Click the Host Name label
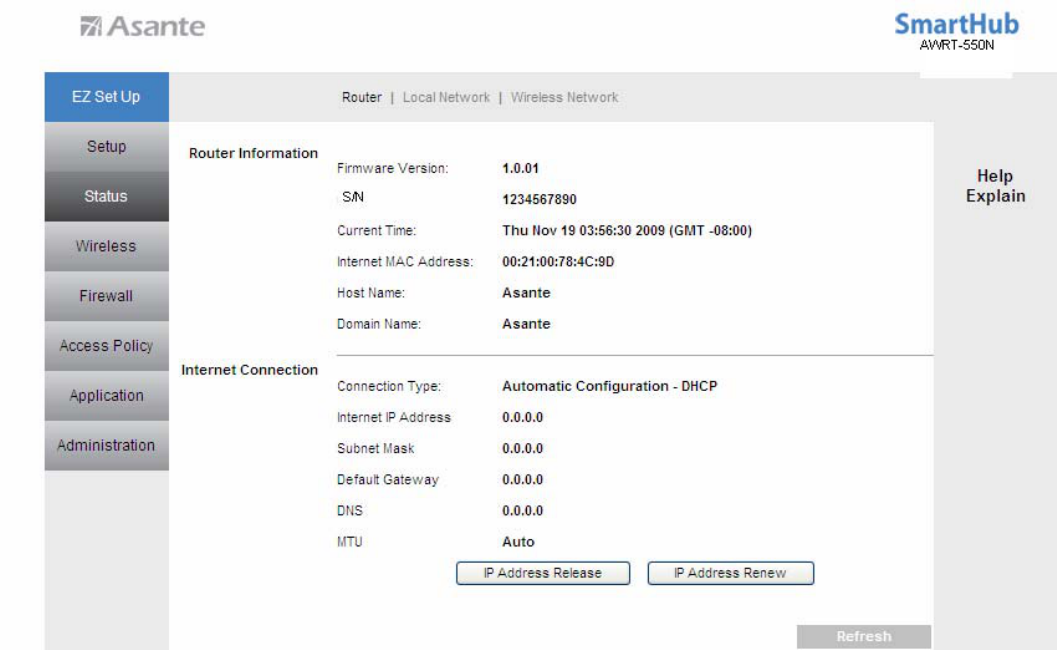The width and height of the screenshot is (1057, 650). click(x=371, y=293)
